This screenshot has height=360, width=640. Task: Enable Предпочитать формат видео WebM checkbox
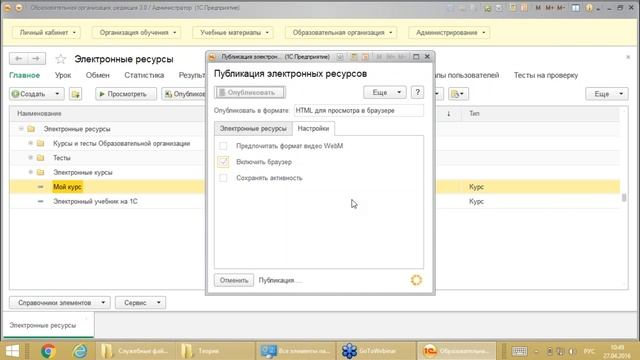pyautogui.click(x=223, y=146)
